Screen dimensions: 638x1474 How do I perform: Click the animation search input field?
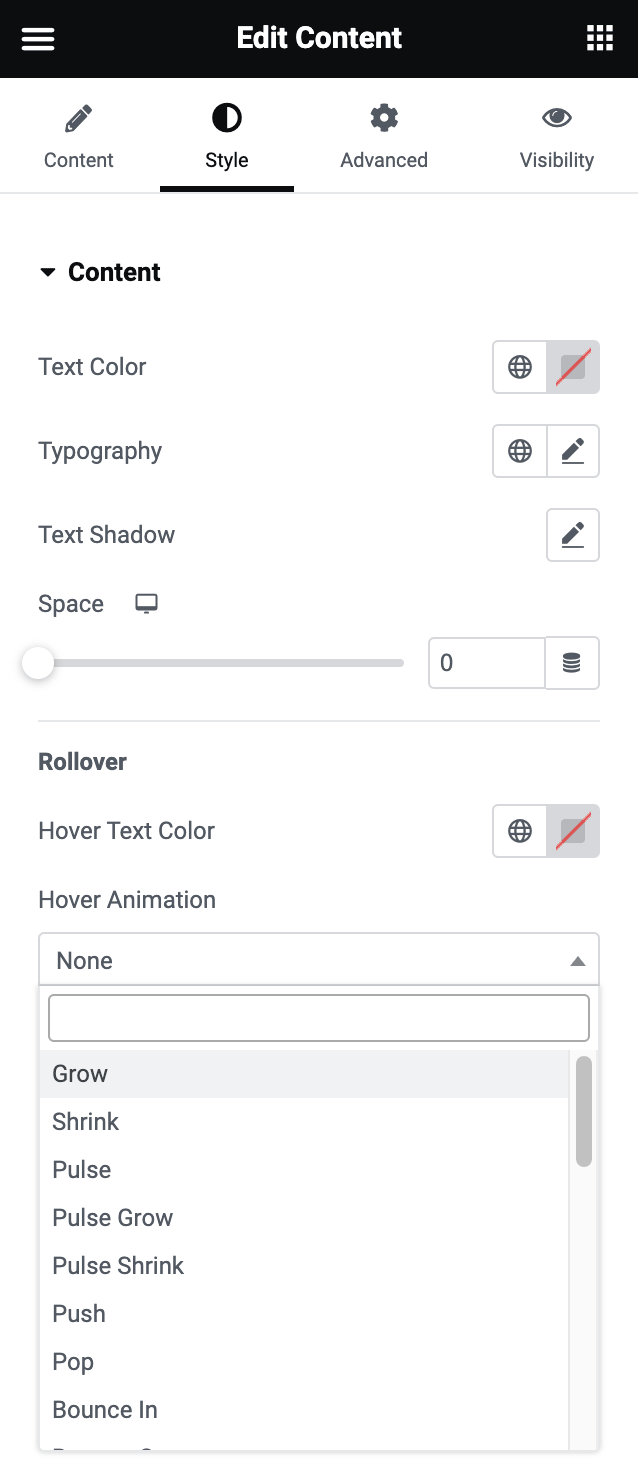click(x=318, y=1018)
